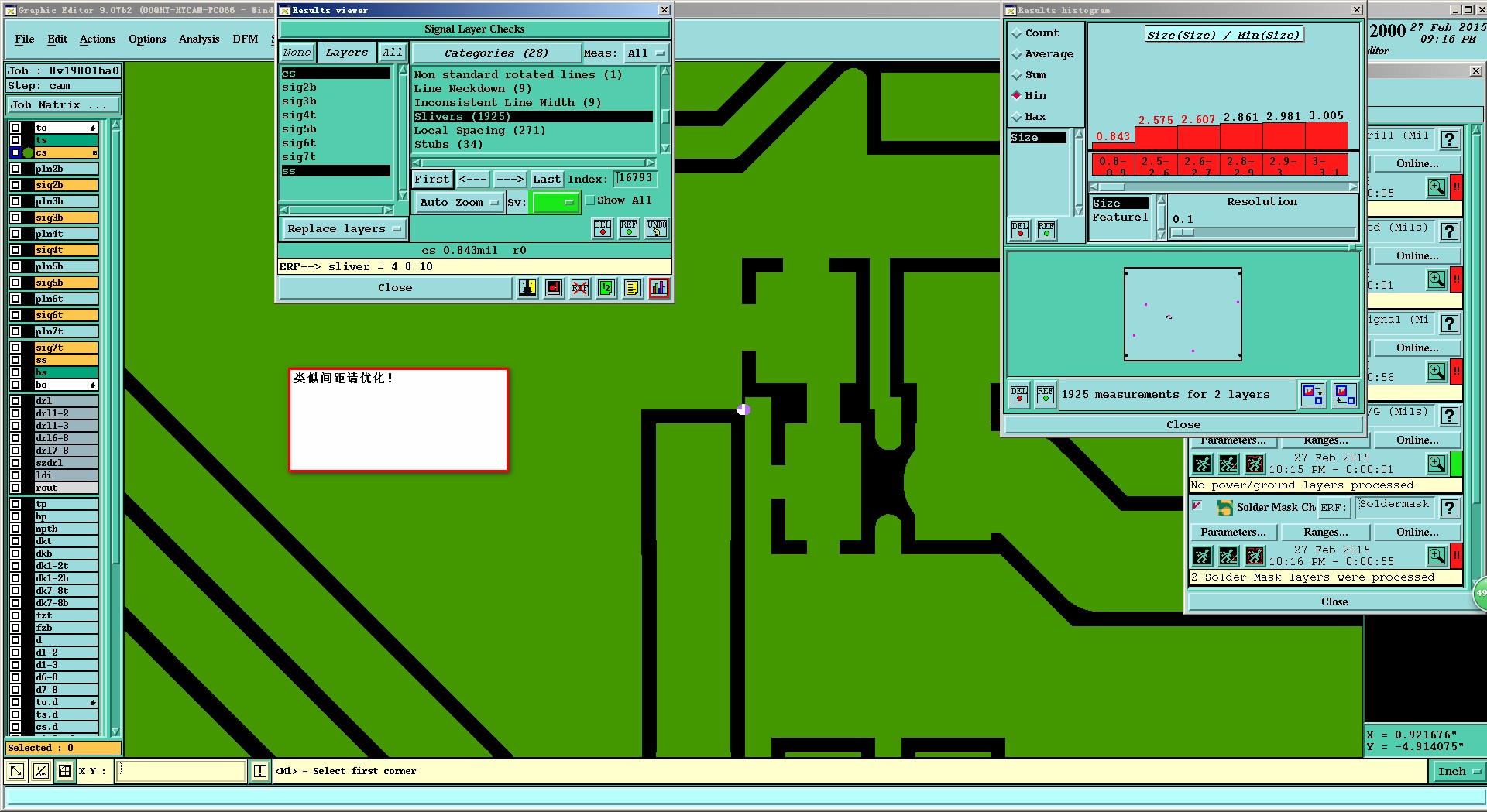Image resolution: width=1487 pixels, height=812 pixels.
Task: Click the 3.005 red histogram bar
Action: (1326, 136)
